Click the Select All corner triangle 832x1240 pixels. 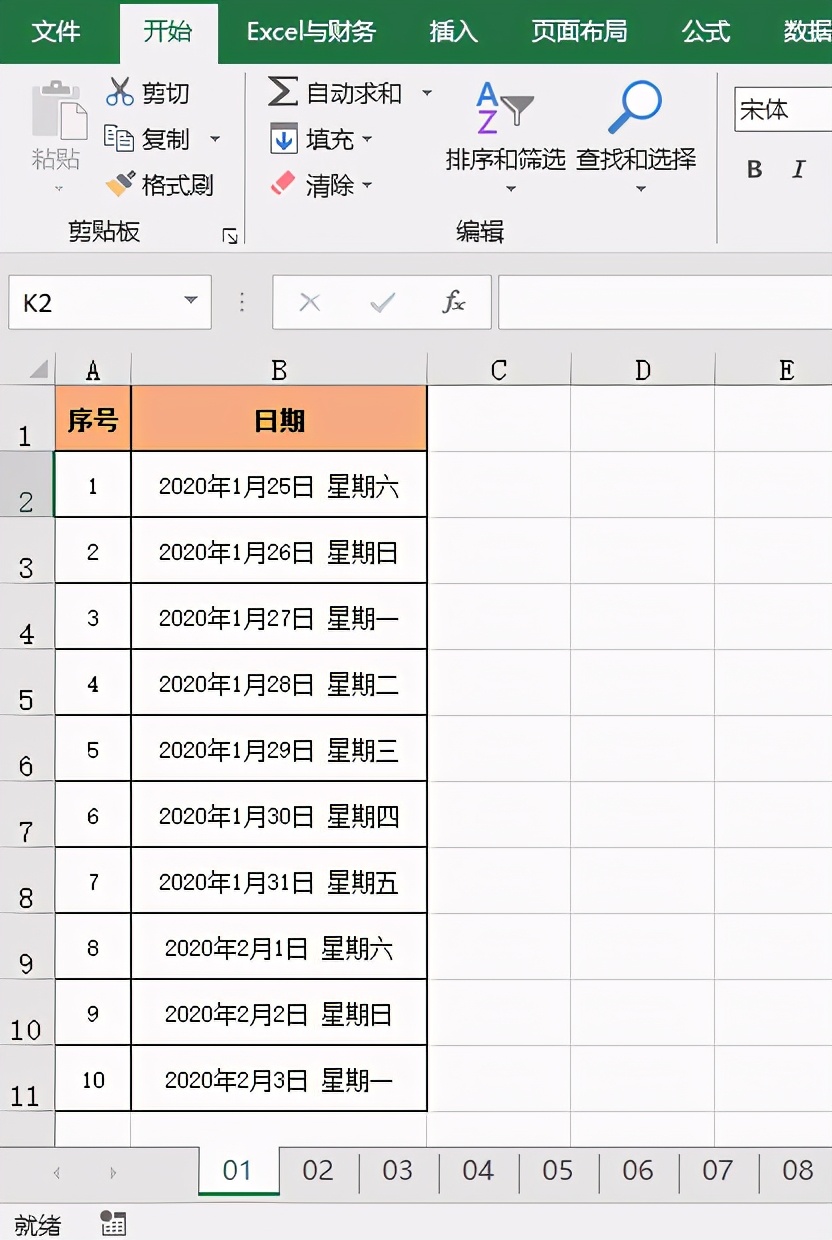pyautogui.click(x=38, y=370)
